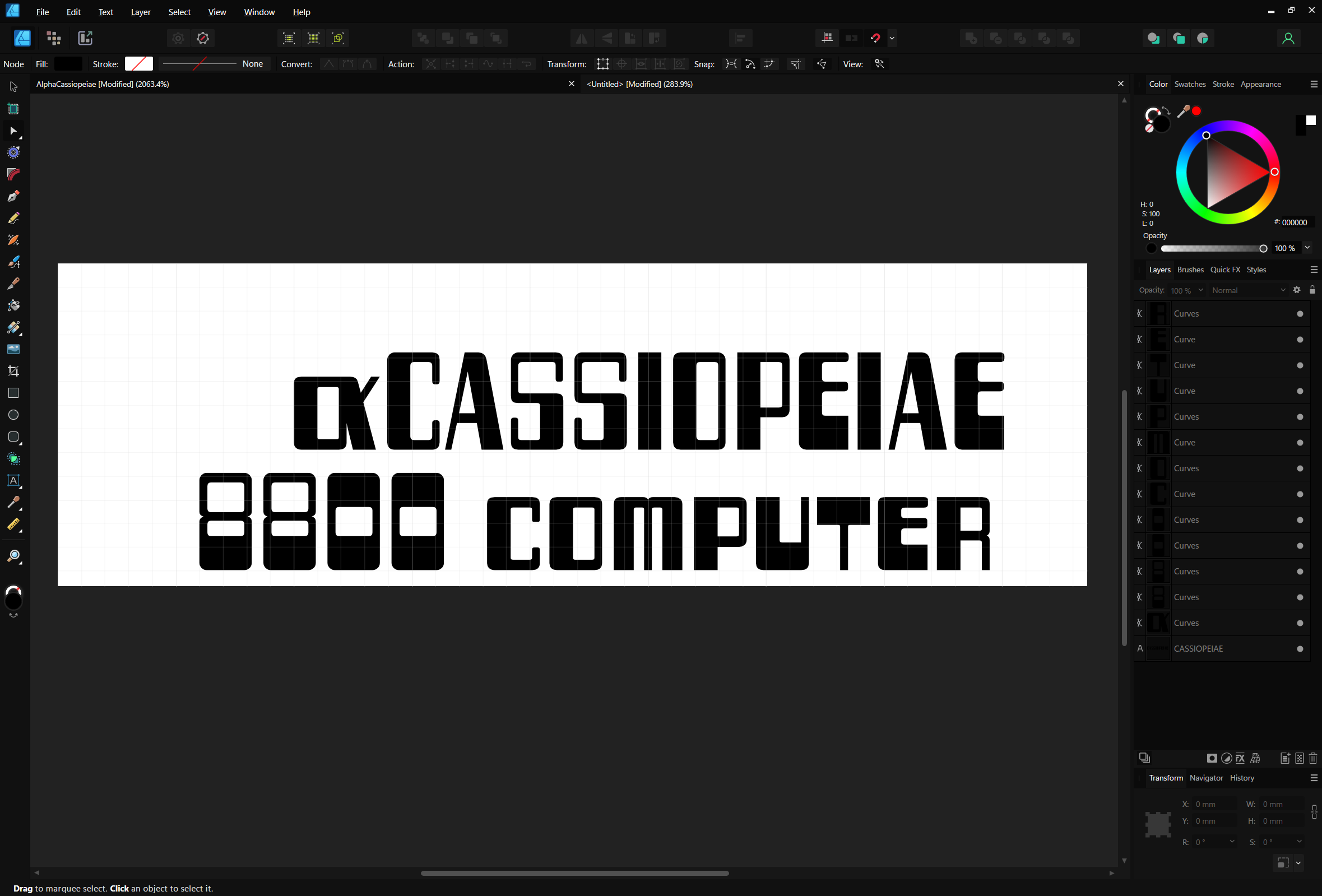Pick the color picker eyedropper in Color panel

click(1183, 112)
